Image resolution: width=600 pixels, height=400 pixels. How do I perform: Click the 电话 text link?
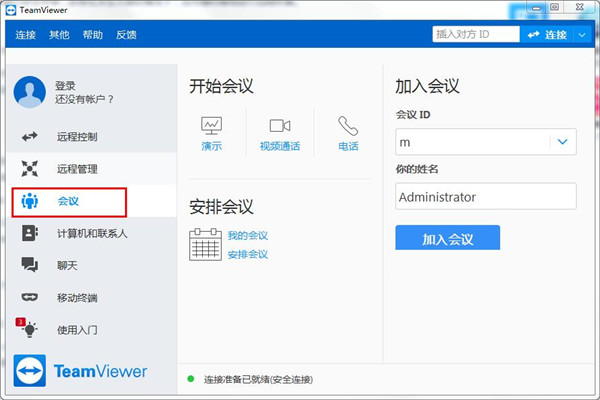348,146
